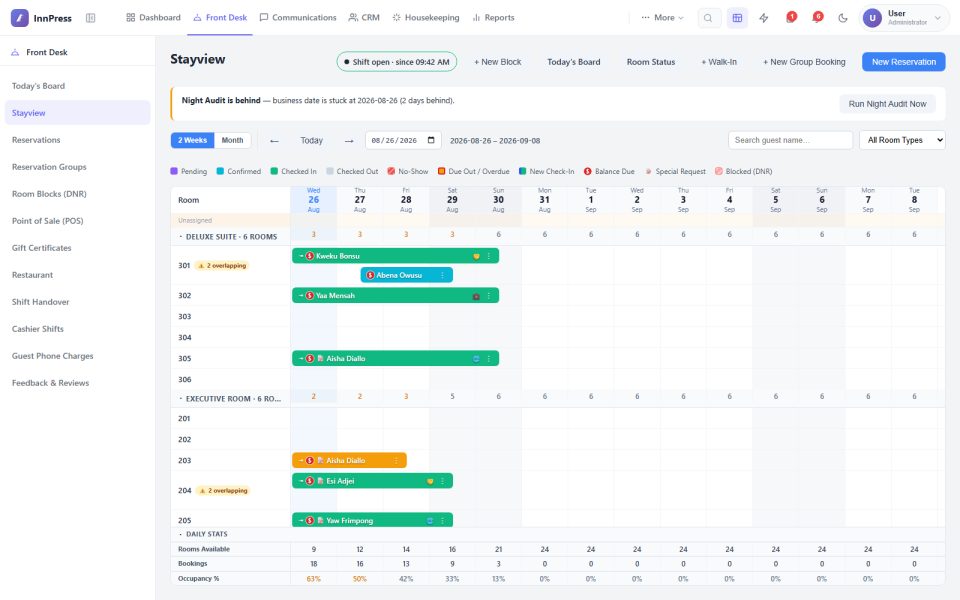This screenshot has height=600, width=960.
Task: Click + New Group Booking
Action: click(804, 62)
